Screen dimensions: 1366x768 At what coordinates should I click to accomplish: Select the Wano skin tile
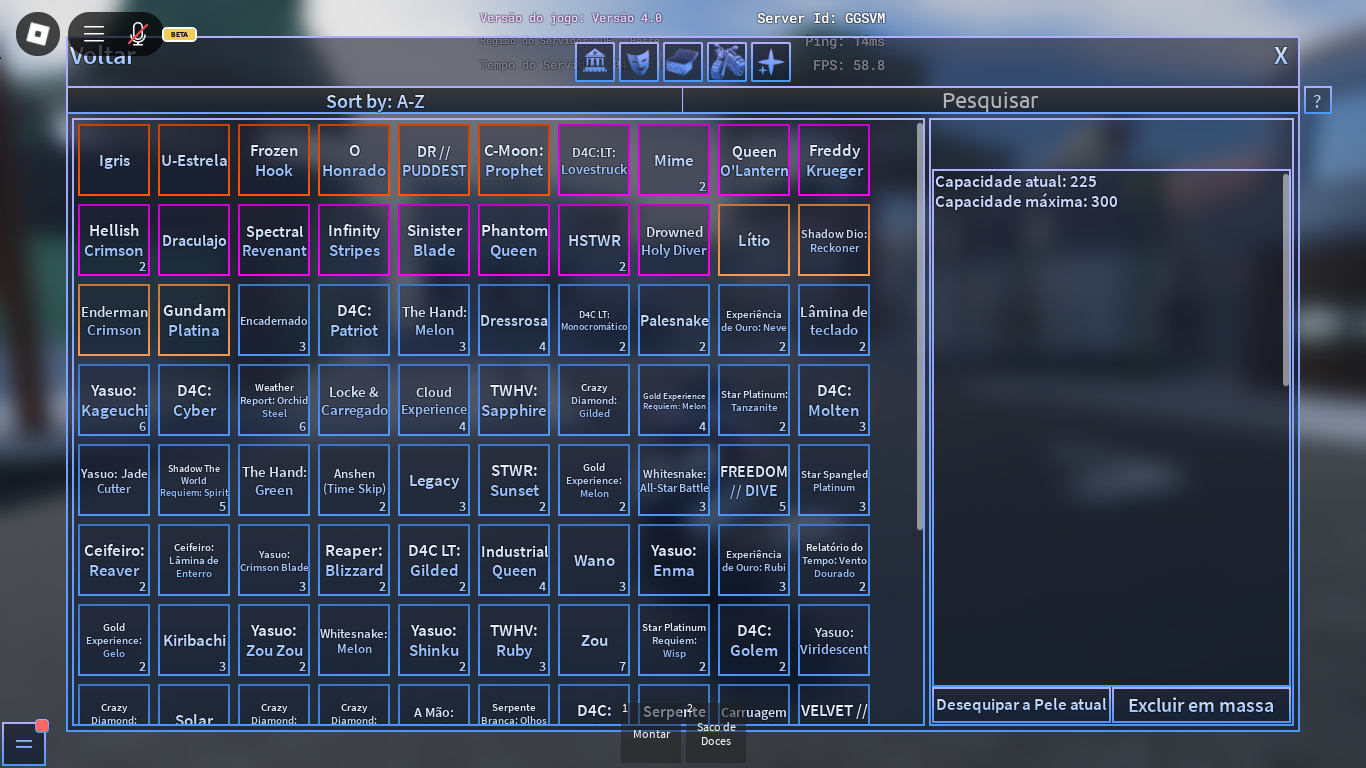click(594, 560)
